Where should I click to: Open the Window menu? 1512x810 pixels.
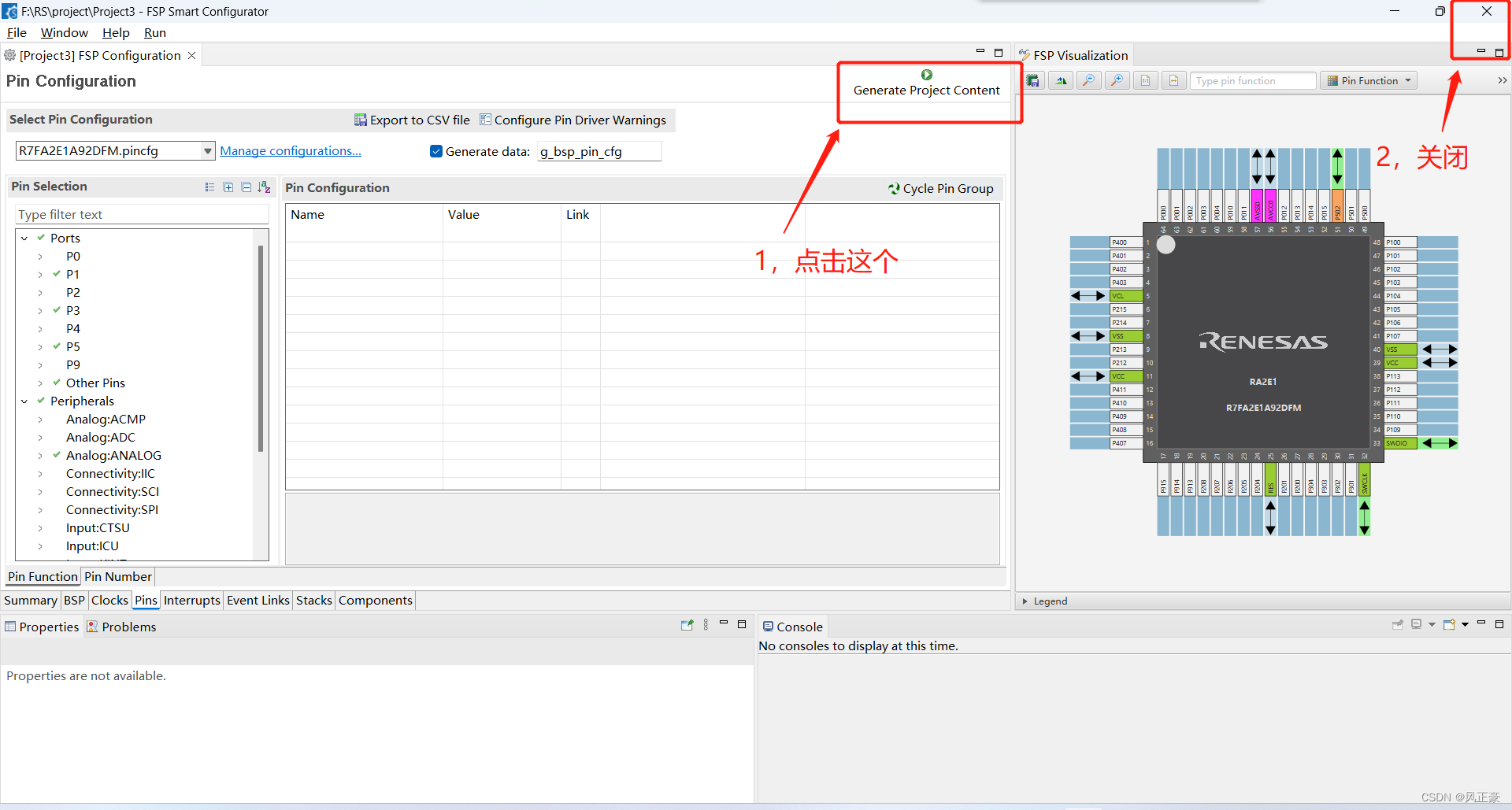click(65, 33)
